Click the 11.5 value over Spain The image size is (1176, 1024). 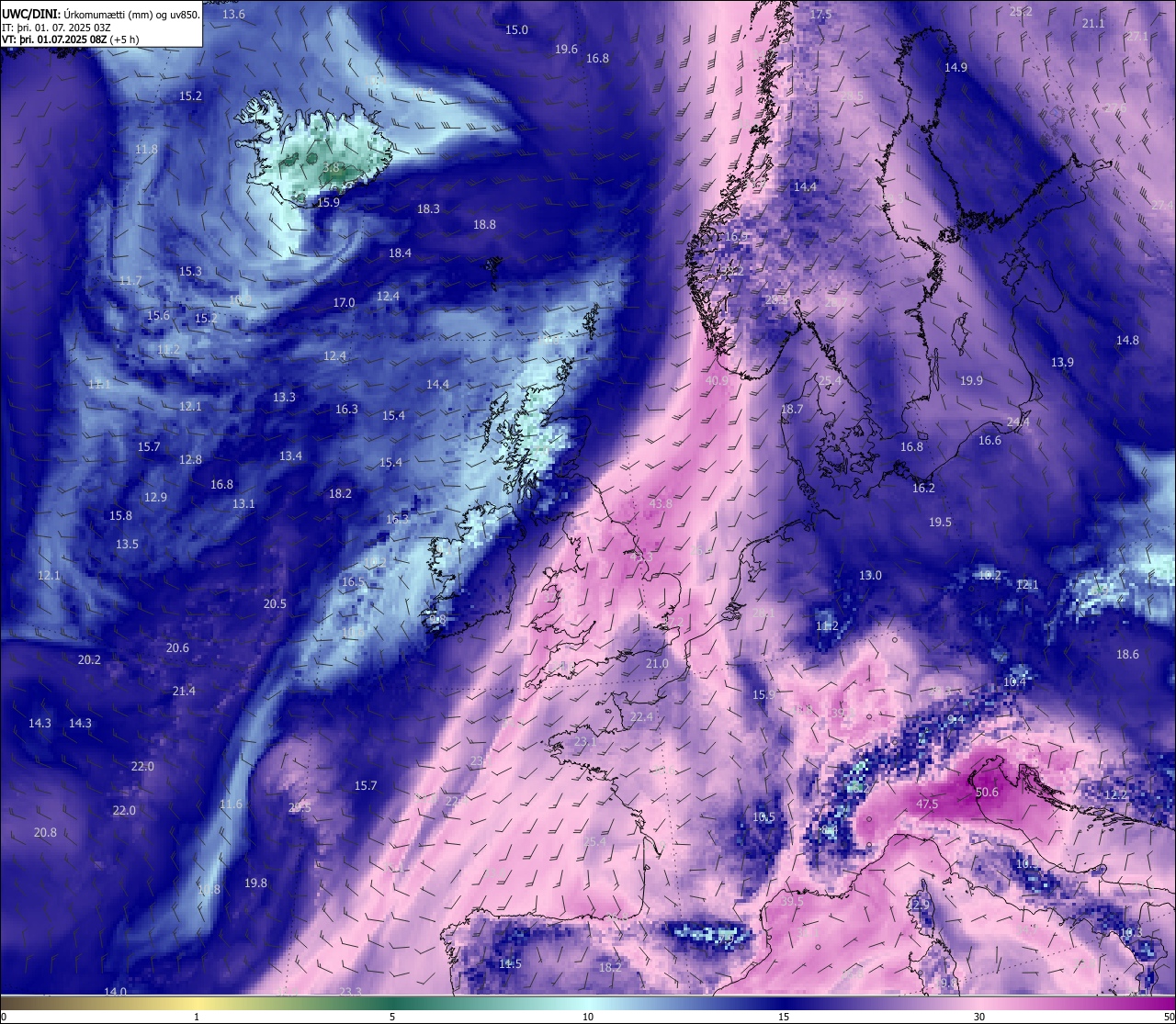point(510,963)
